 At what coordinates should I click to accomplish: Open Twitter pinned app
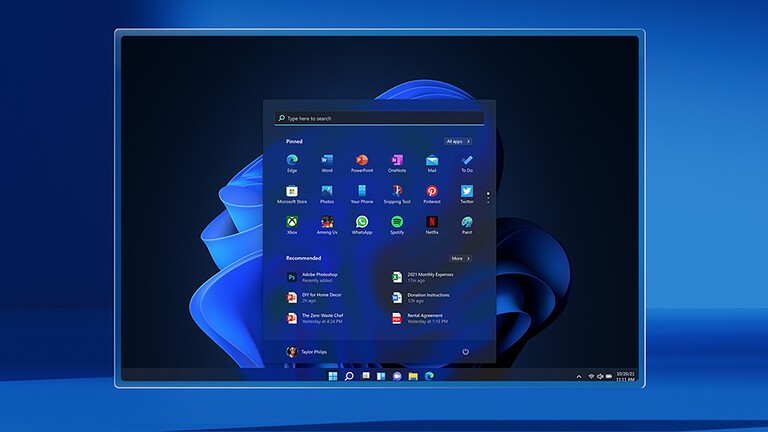pyautogui.click(x=467, y=194)
